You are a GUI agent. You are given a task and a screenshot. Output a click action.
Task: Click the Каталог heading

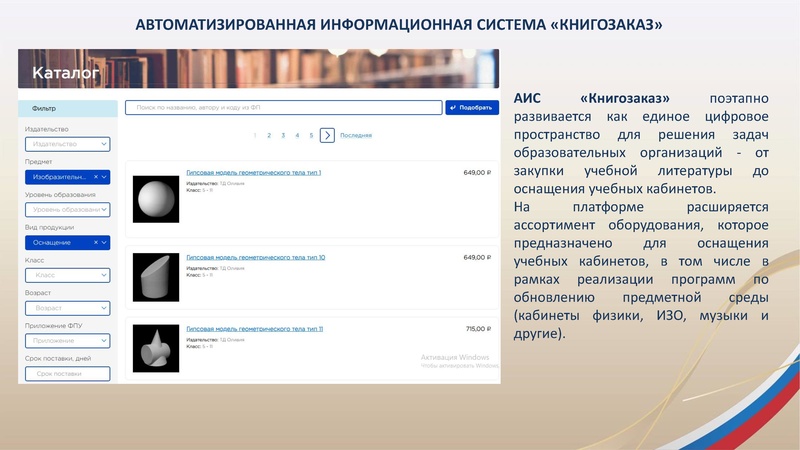pyautogui.click(x=66, y=72)
